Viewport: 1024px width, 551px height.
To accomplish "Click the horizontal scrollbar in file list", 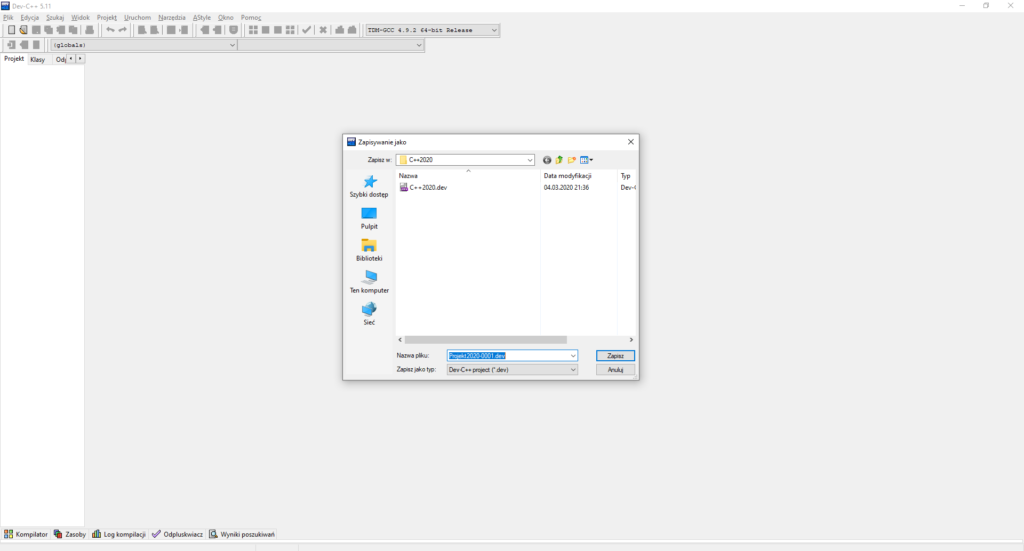I will click(485, 340).
